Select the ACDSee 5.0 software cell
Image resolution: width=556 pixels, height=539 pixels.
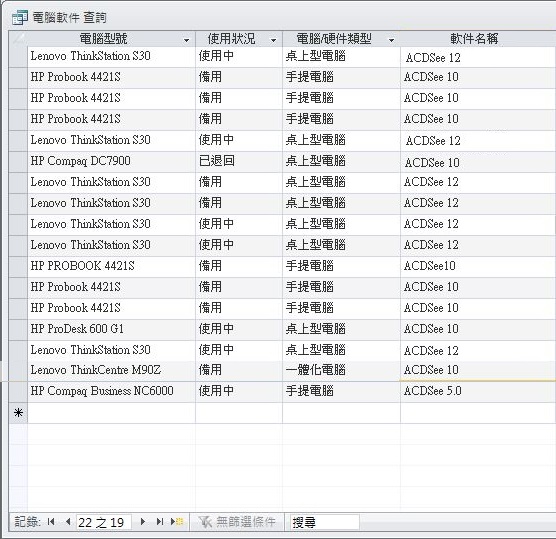[x=478, y=391]
